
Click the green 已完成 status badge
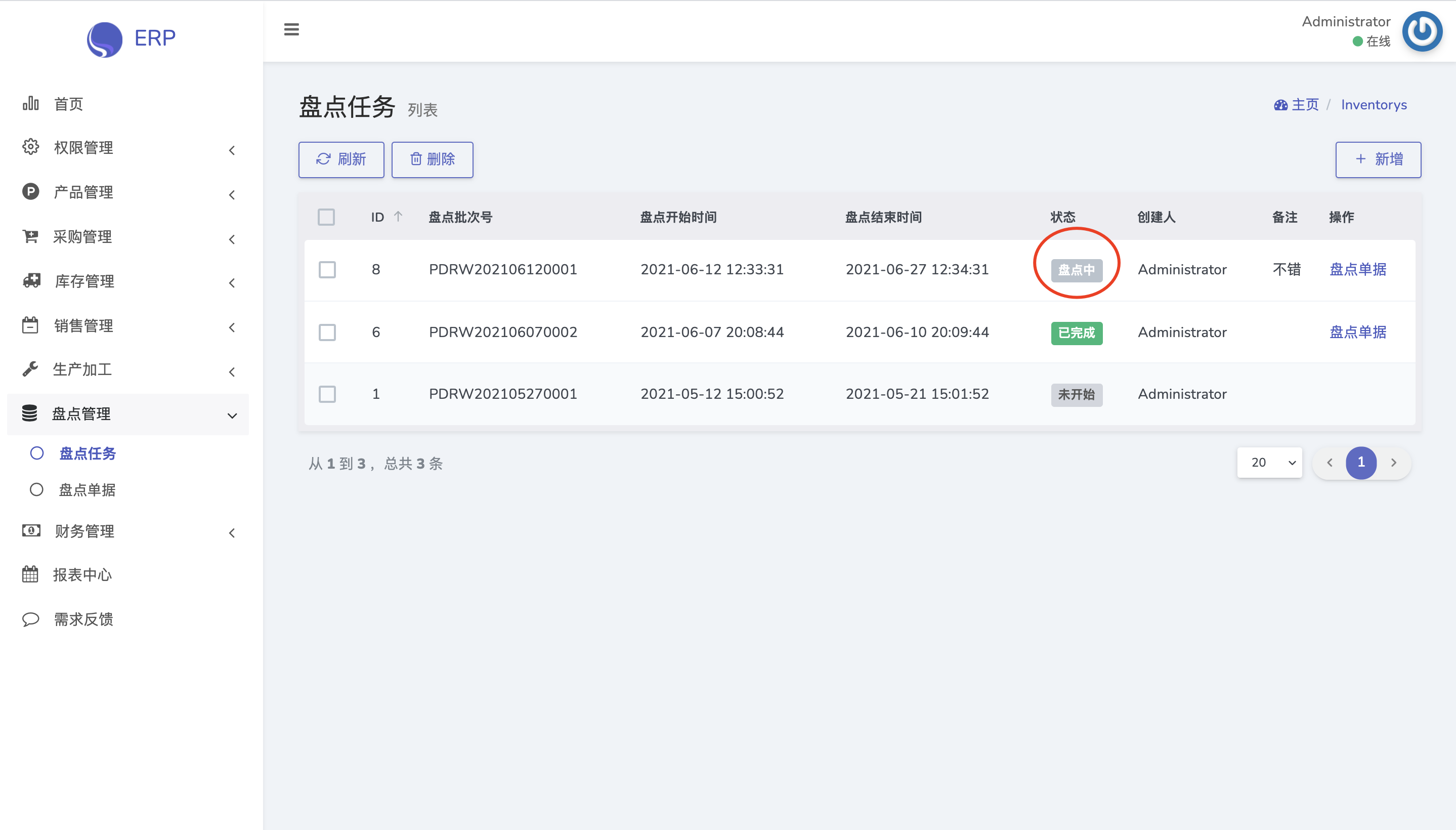[1077, 333]
